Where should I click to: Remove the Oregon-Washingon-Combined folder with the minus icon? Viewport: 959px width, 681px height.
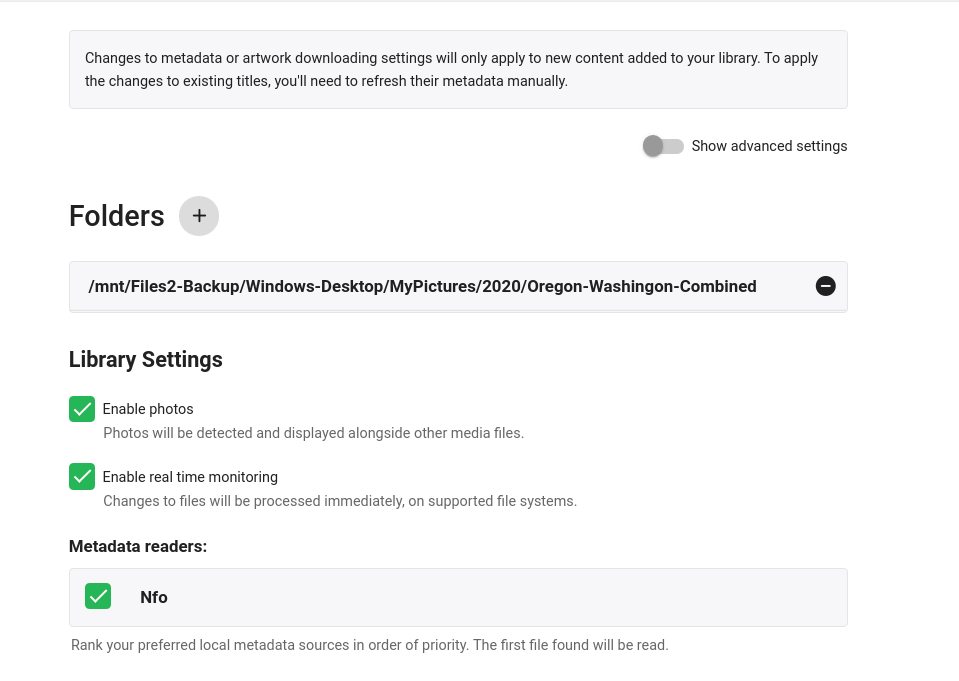[x=825, y=287]
